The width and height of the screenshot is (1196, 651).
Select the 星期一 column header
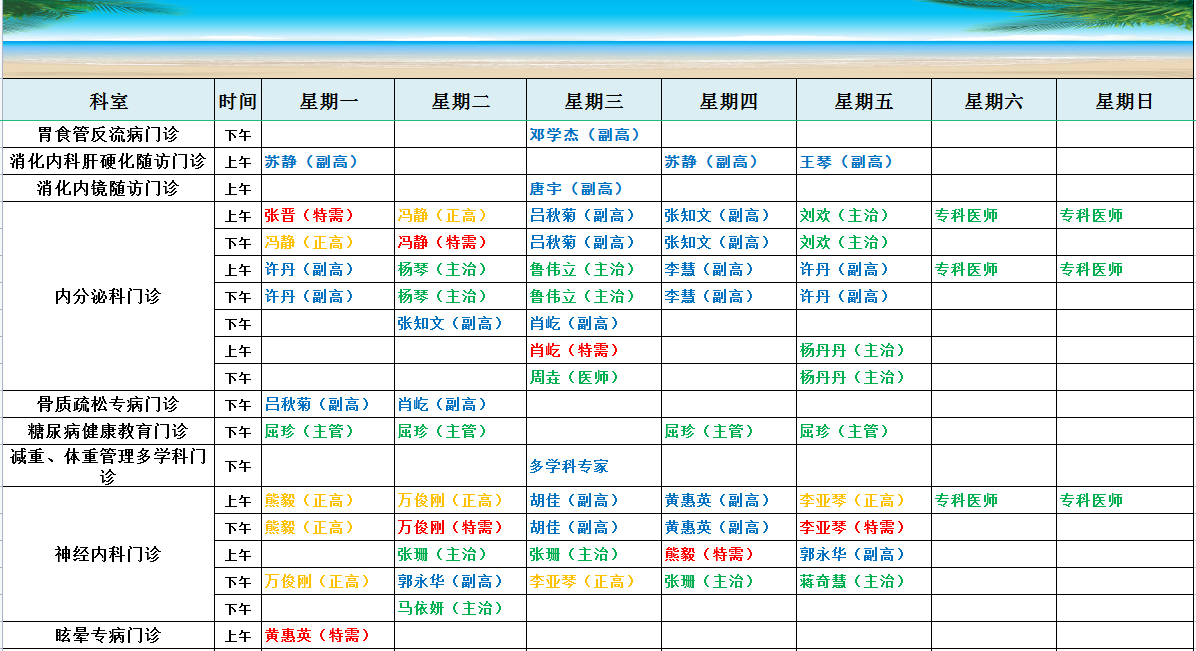coord(328,101)
